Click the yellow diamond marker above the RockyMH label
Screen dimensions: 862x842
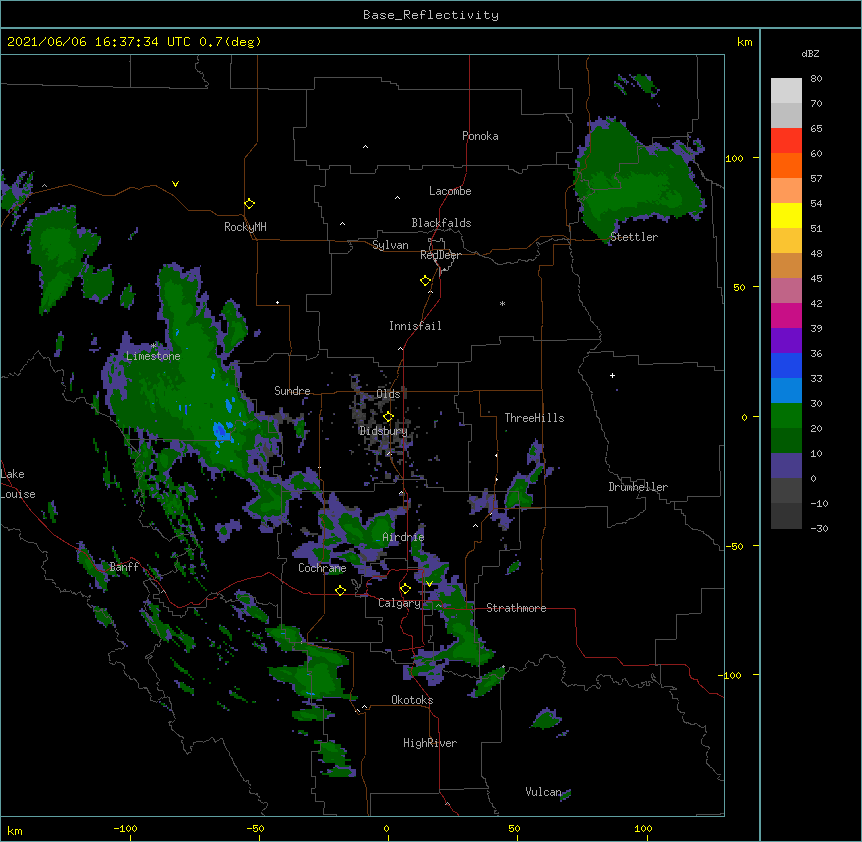pyautogui.click(x=249, y=204)
